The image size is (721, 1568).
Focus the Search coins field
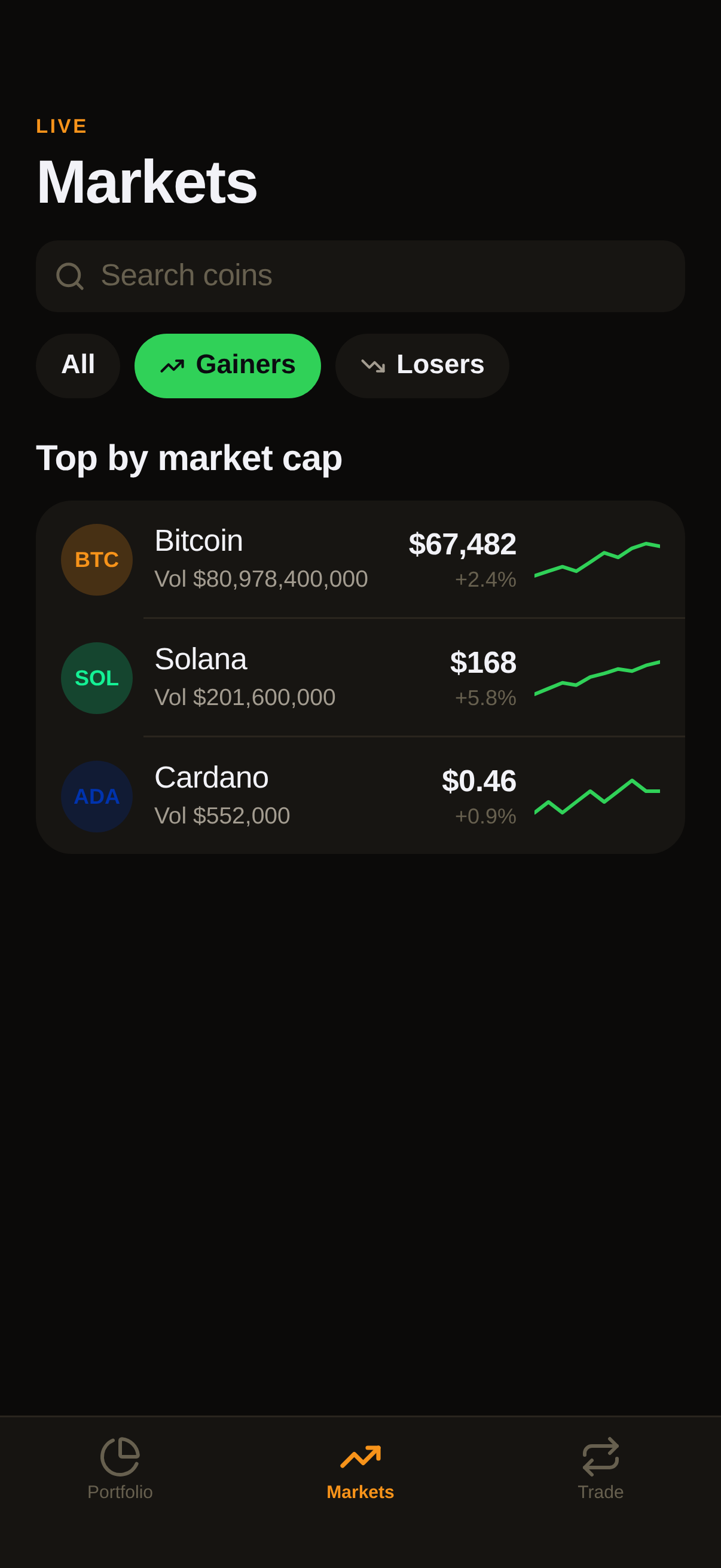360,276
